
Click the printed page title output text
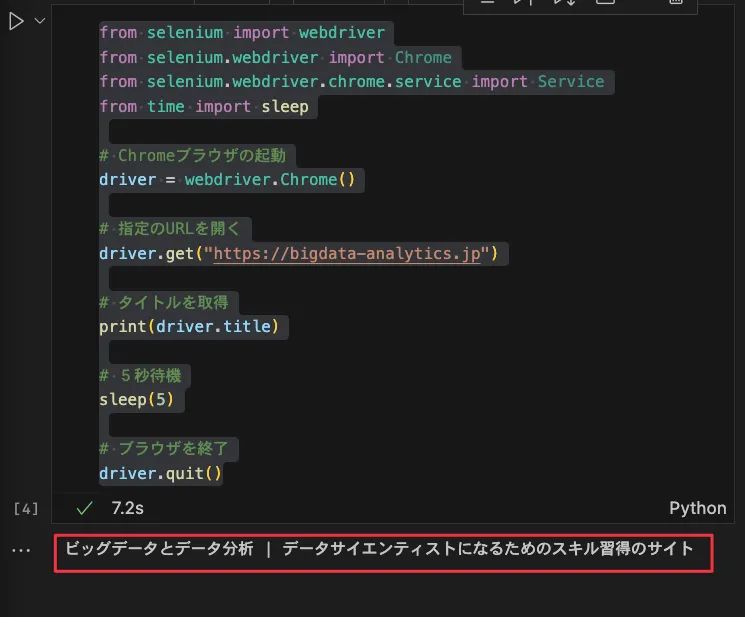click(x=379, y=549)
